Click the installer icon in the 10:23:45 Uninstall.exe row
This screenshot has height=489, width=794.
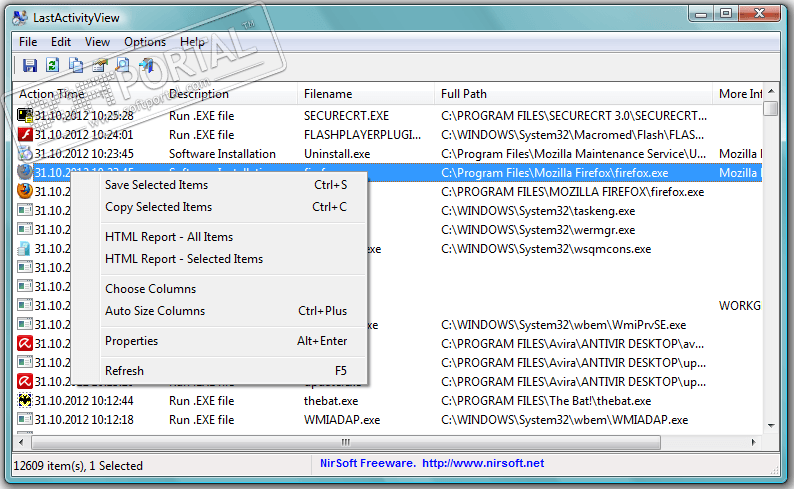click(x=25, y=153)
